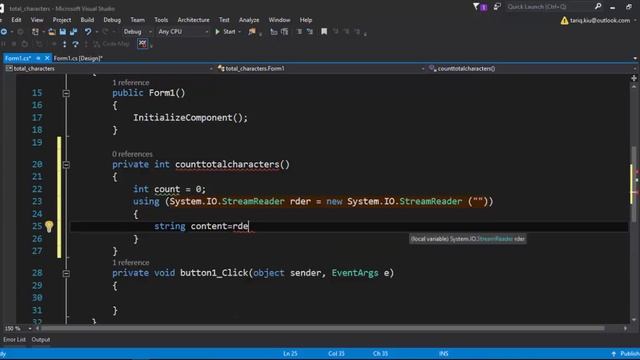The width and height of the screenshot is (640, 360).
Task: Open the Error List panel tab
Action: (x=14, y=340)
